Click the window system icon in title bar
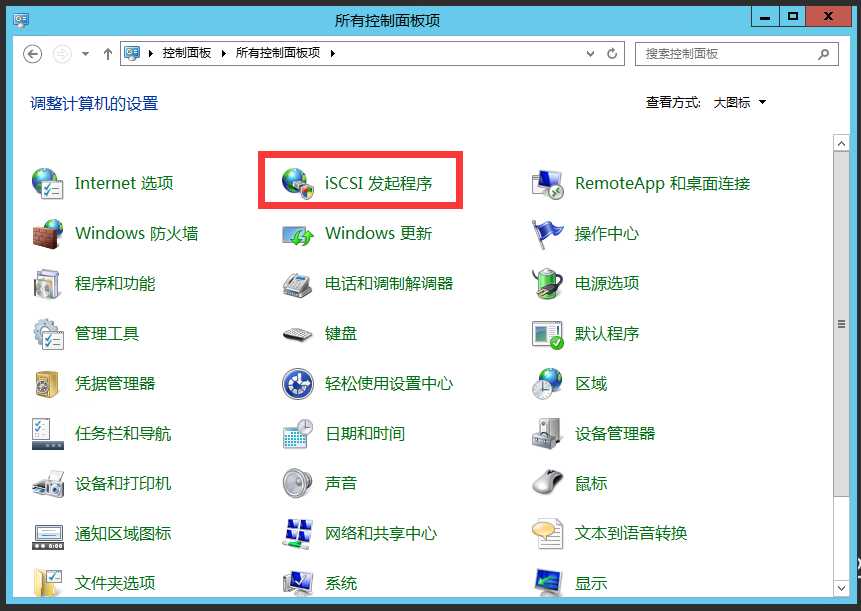 (x=21, y=20)
